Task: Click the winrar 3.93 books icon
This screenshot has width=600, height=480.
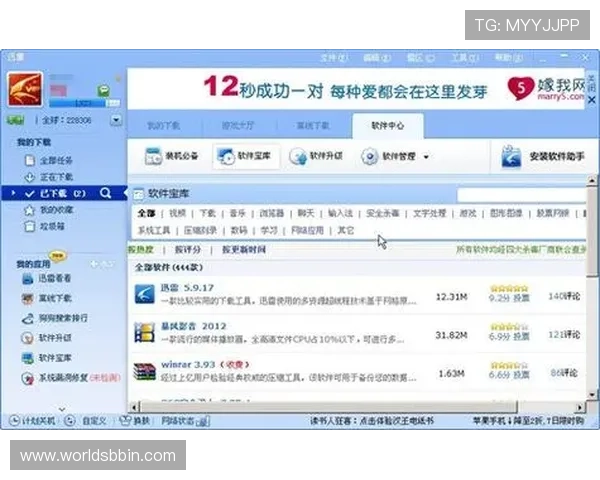Action: 145,371
